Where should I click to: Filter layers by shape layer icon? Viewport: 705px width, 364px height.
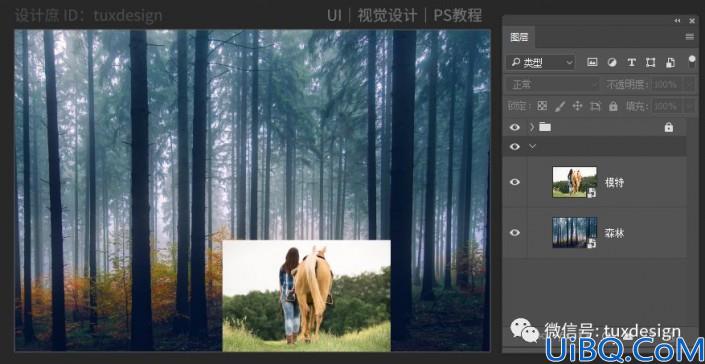tap(651, 62)
